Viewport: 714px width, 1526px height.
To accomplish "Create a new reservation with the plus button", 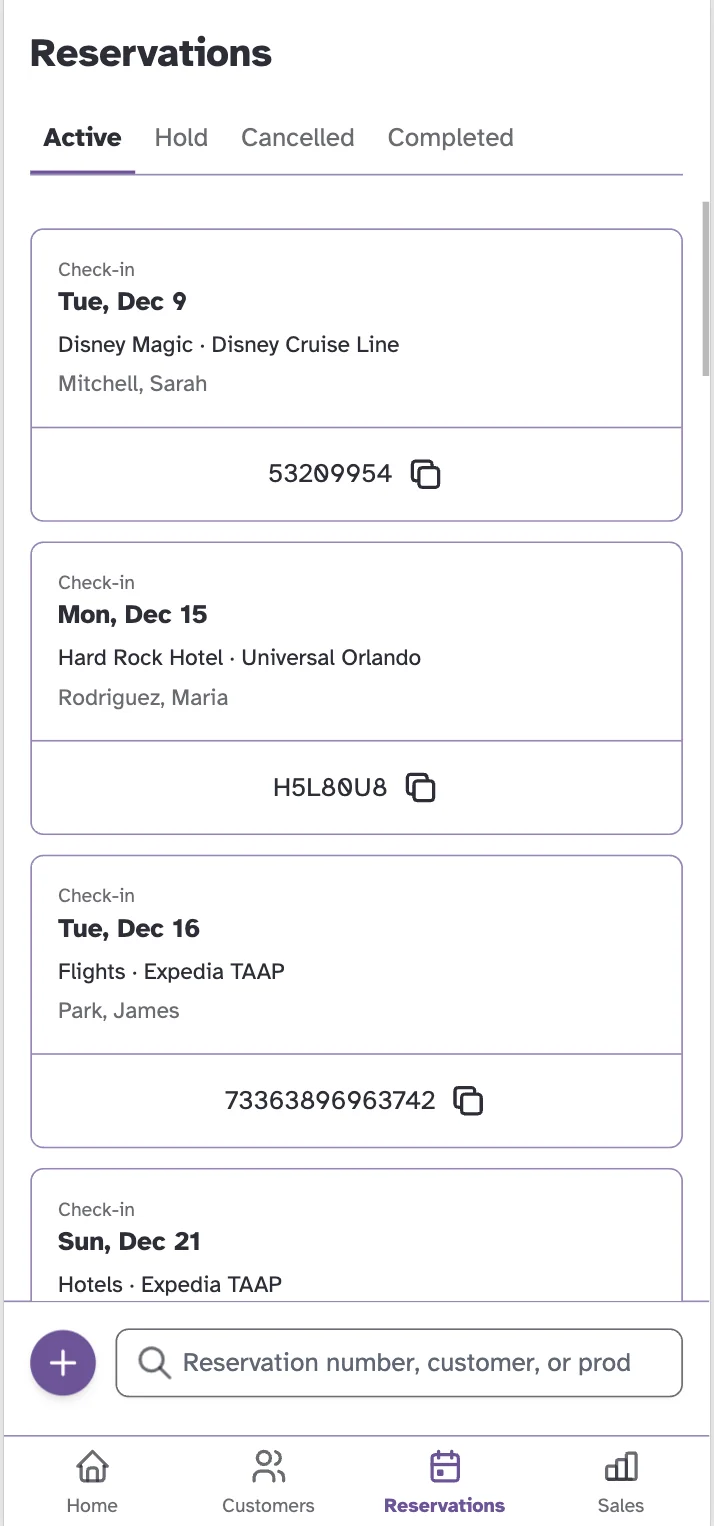I will click(62, 1362).
